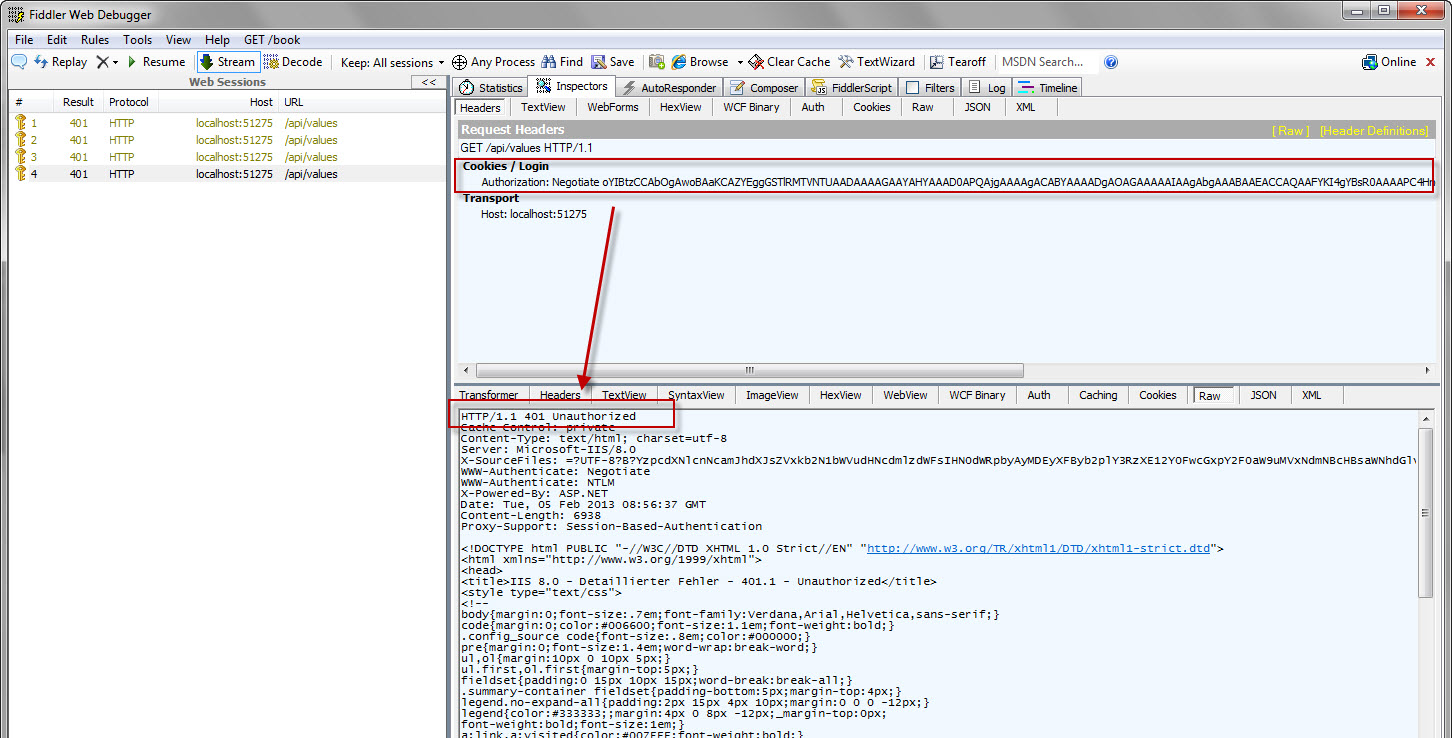This screenshot has width=1452, height=738.
Task: Toggle the Any Process target filter
Action: (493, 62)
